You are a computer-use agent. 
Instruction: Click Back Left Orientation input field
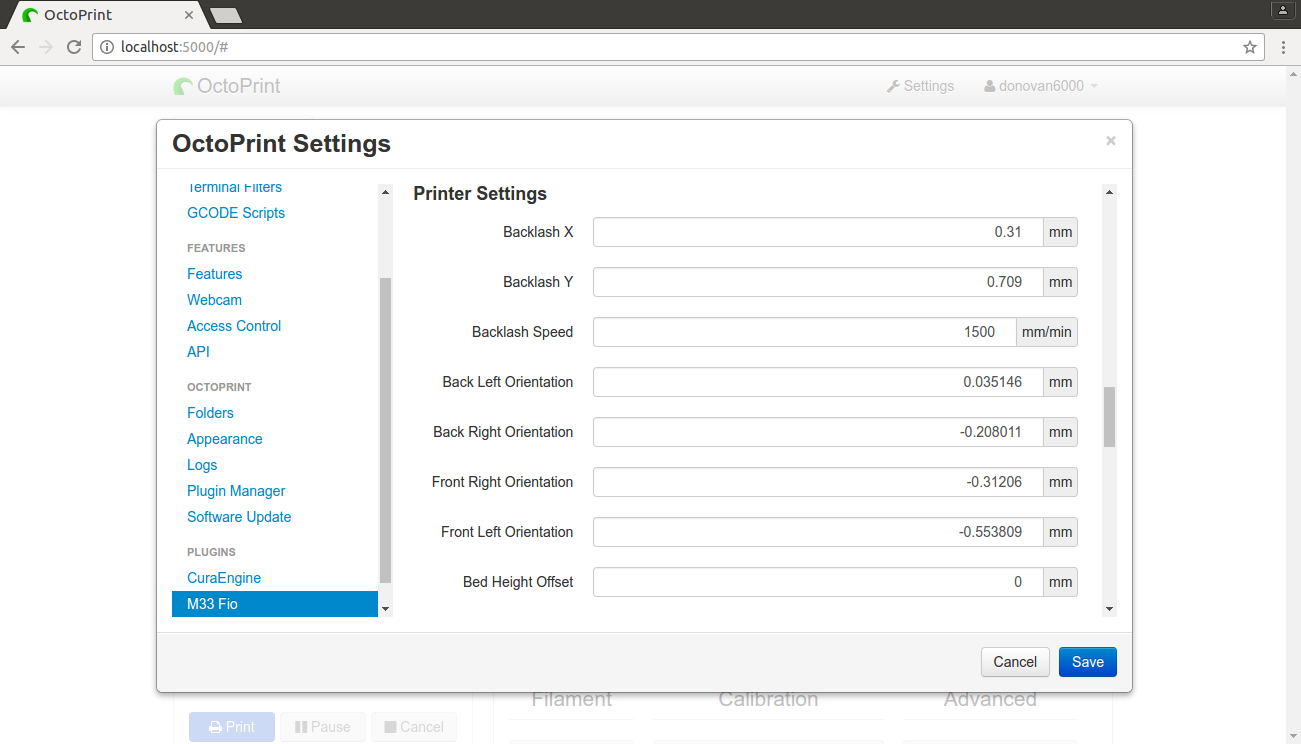818,382
